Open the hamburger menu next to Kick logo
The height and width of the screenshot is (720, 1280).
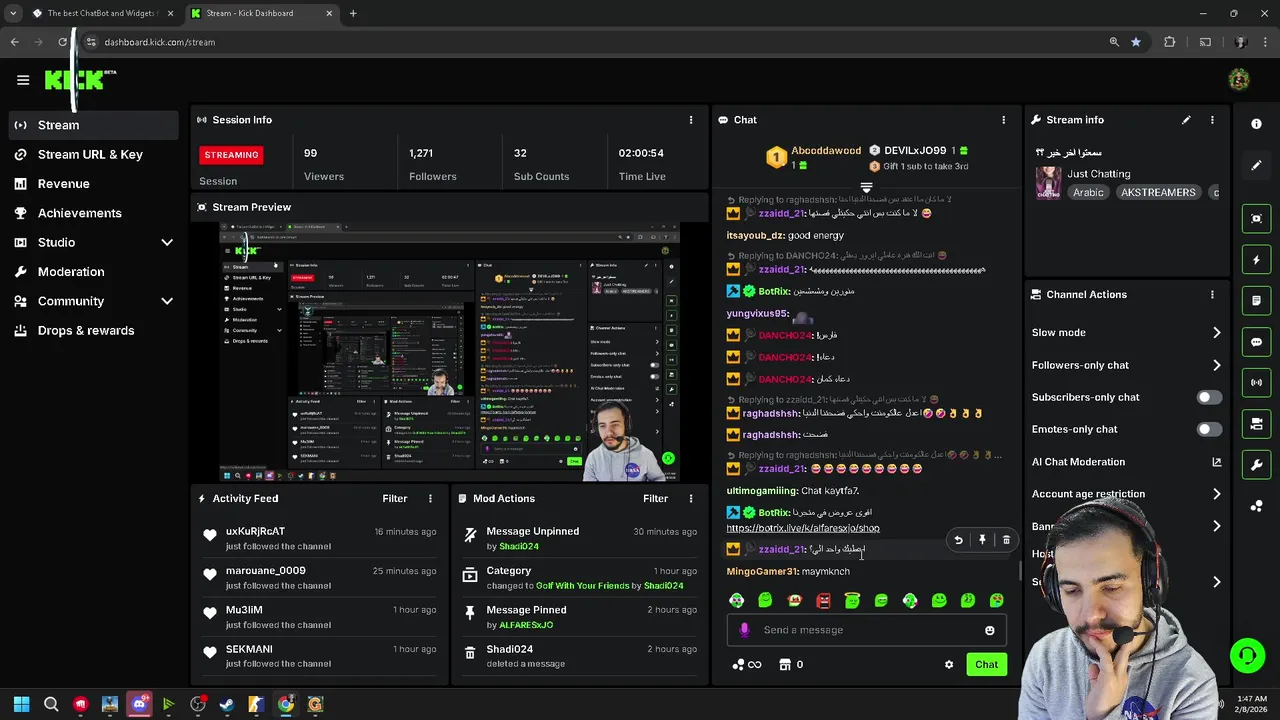(23, 80)
